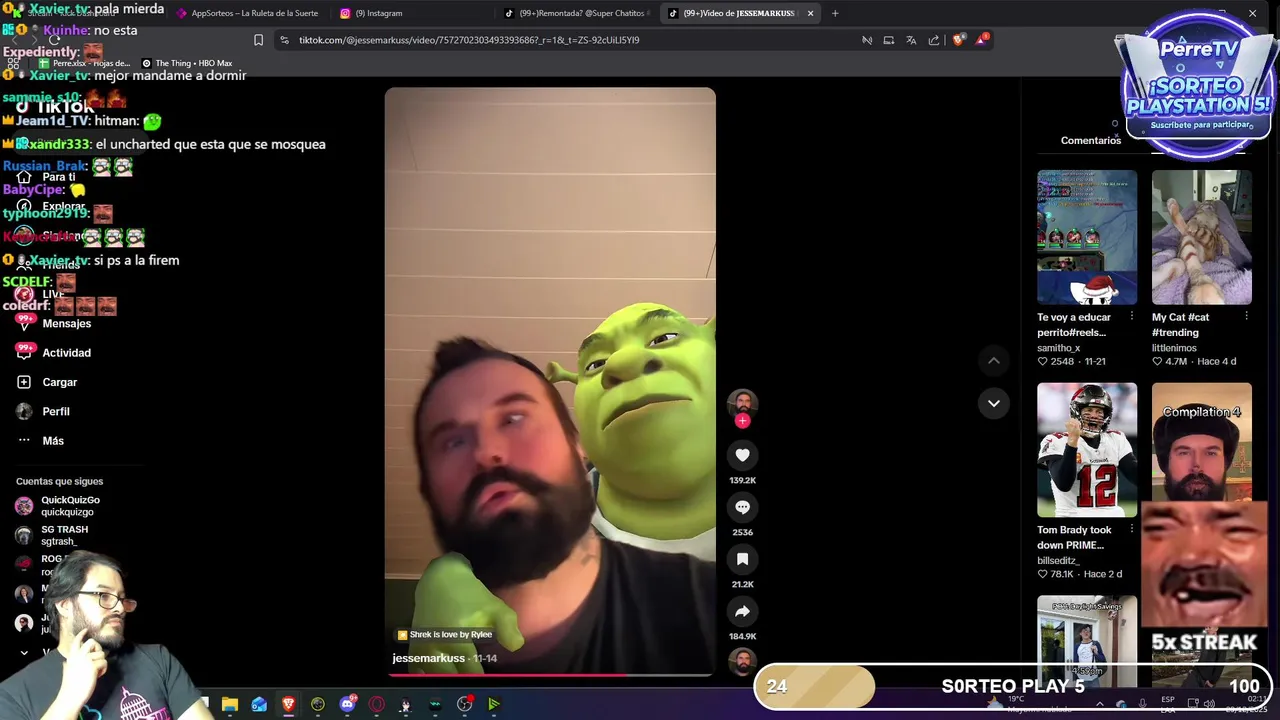Seek within the video progress bar
The height and width of the screenshot is (720, 1280).
[x=550, y=675]
